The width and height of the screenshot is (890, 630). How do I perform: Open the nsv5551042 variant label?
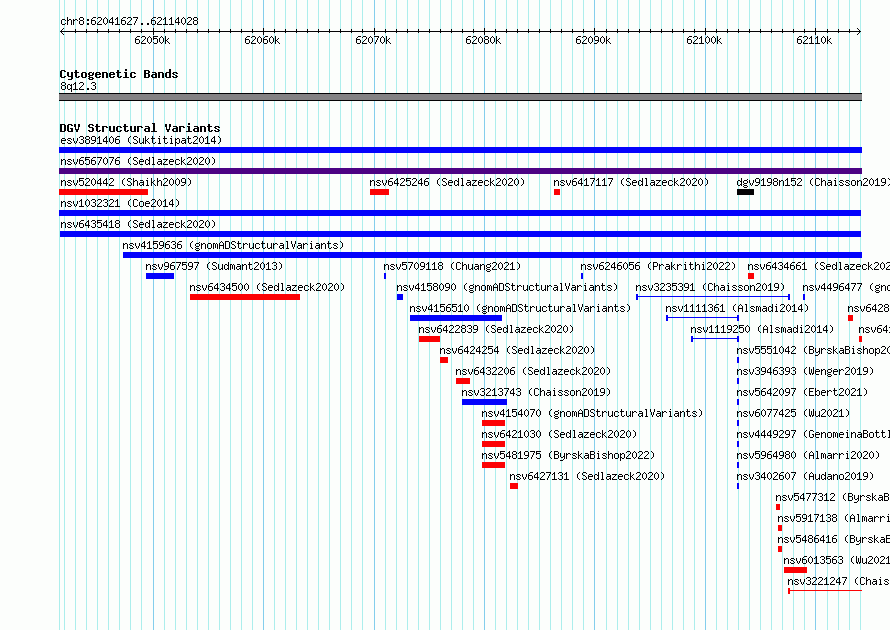pyautogui.click(x=813, y=350)
